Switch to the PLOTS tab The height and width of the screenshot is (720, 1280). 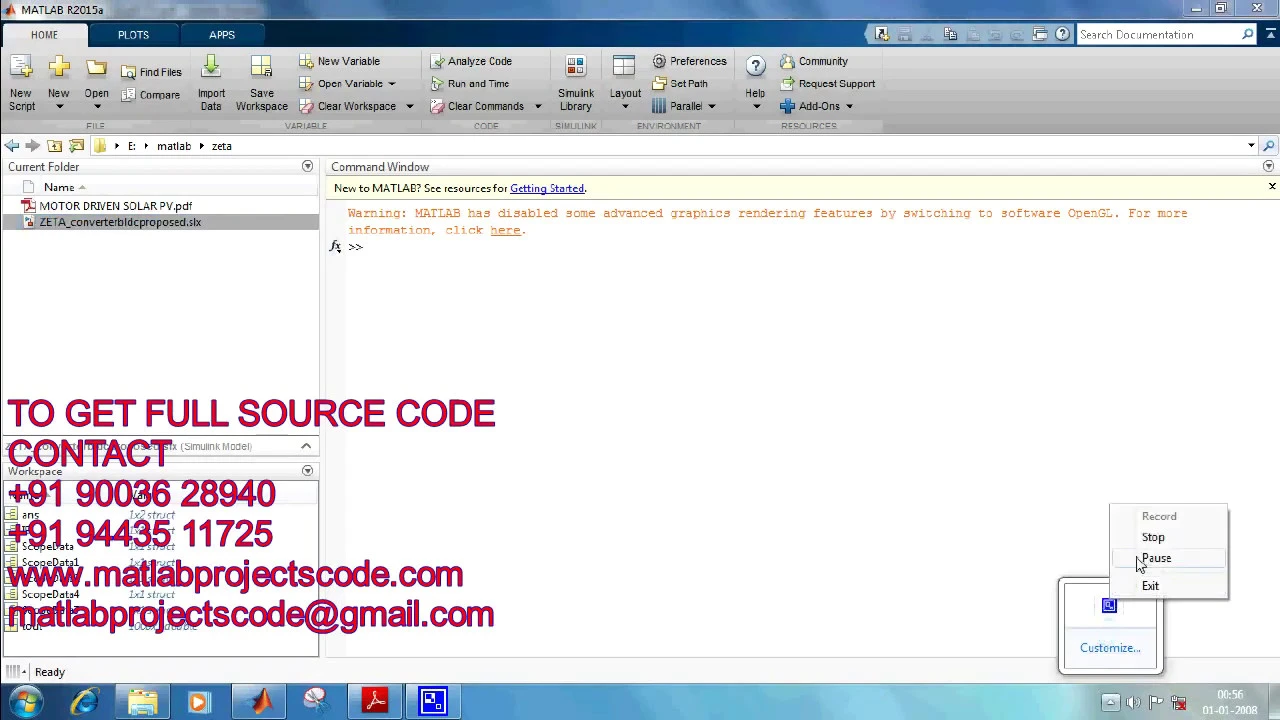point(133,35)
